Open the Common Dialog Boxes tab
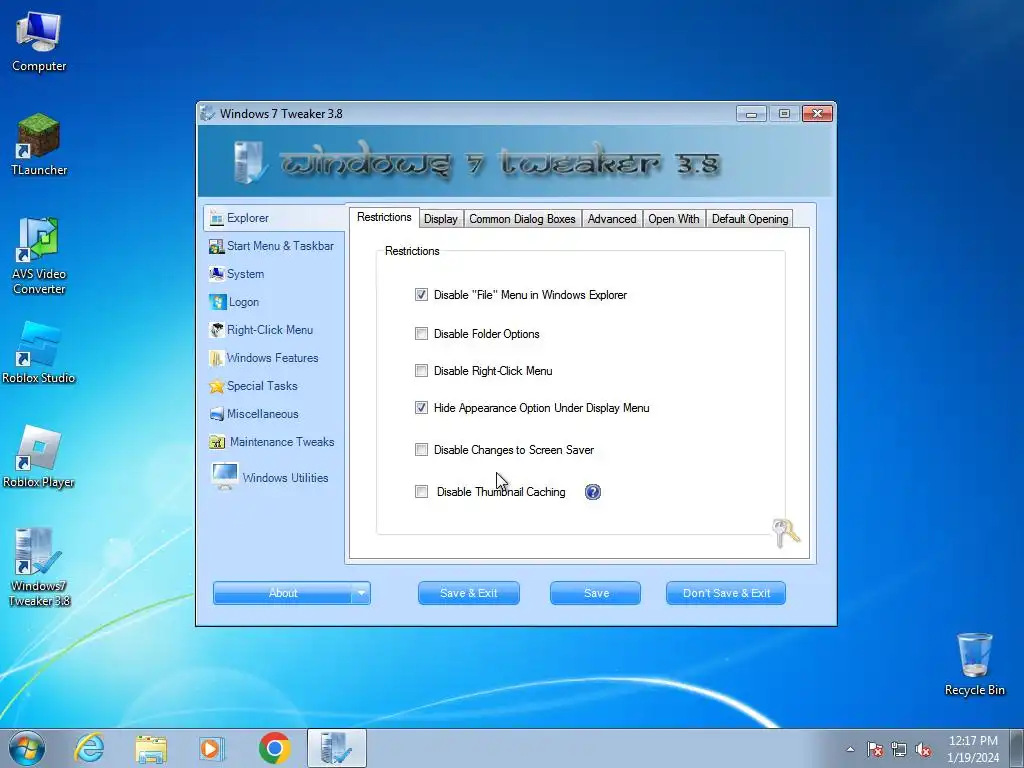The width and height of the screenshot is (1024, 768). click(x=522, y=219)
